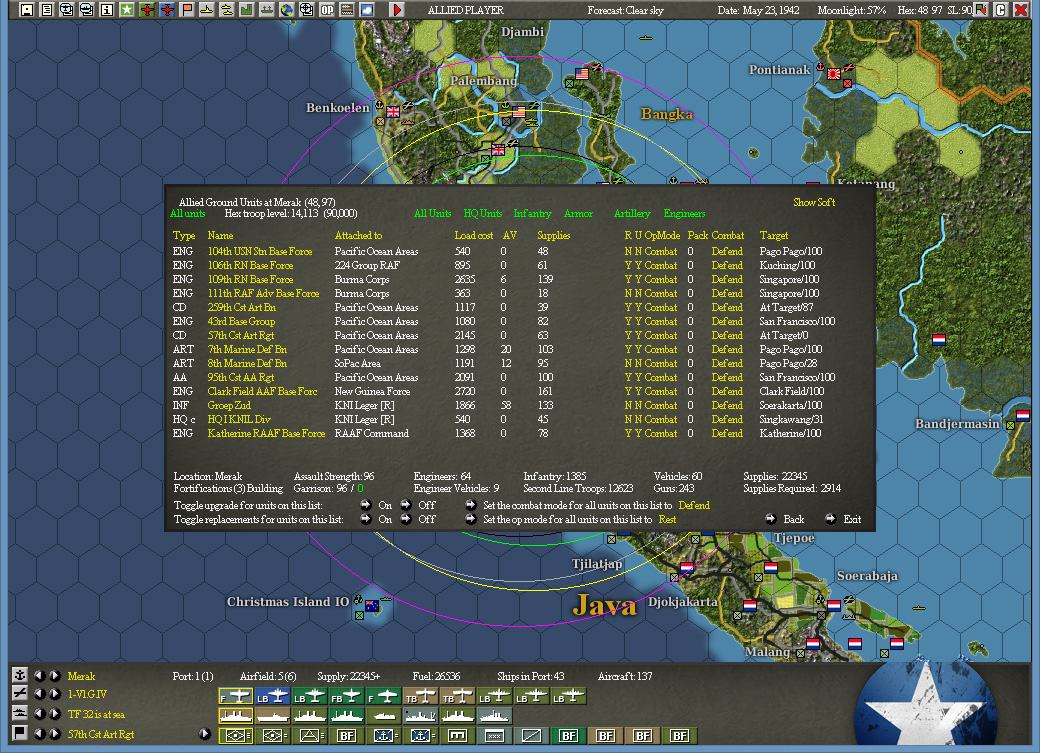This screenshot has height=753, width=1040.
Task: Click the information 'i' toolbar icon
Action: [x=108, y=9]
